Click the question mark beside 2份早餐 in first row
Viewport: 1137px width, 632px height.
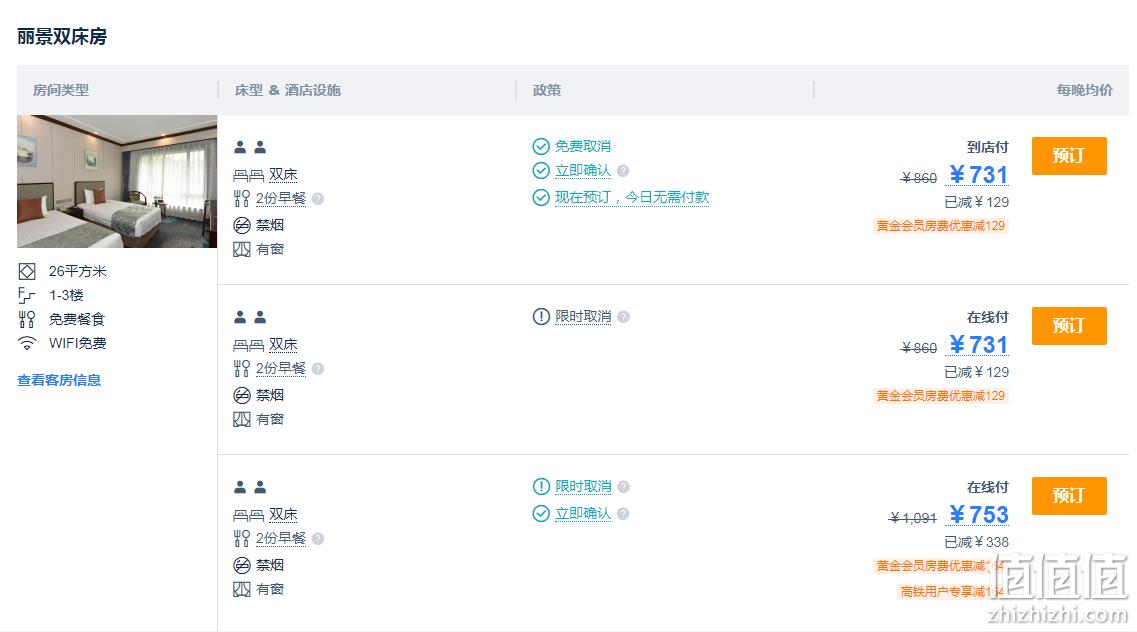(x=318, y=199)
